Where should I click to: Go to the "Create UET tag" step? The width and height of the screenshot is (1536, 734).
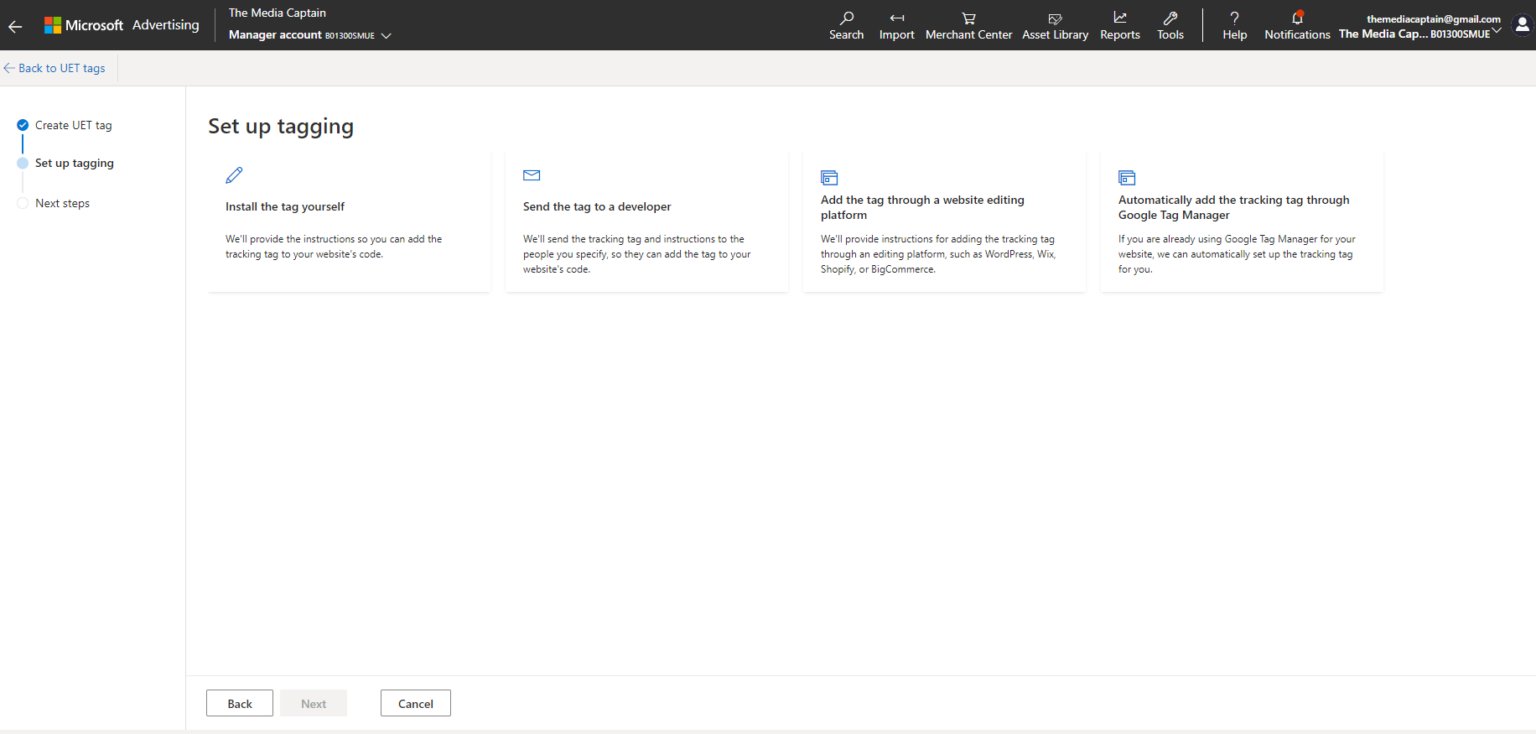tap(73, 124)
